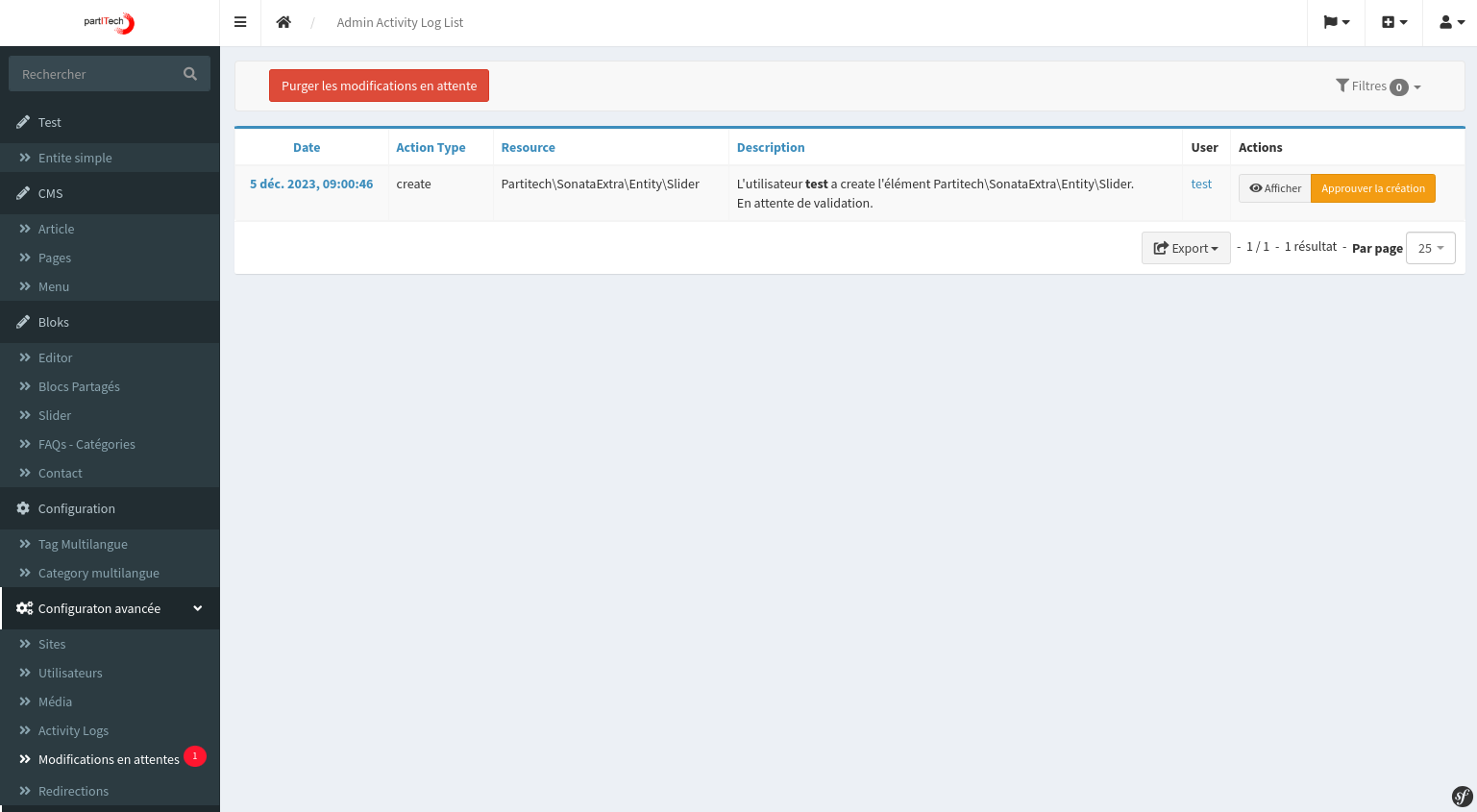This screenshot has width=1477, height=812.
Task: Click Afficher eye button for Slider entry
Action: (1274, 188)
